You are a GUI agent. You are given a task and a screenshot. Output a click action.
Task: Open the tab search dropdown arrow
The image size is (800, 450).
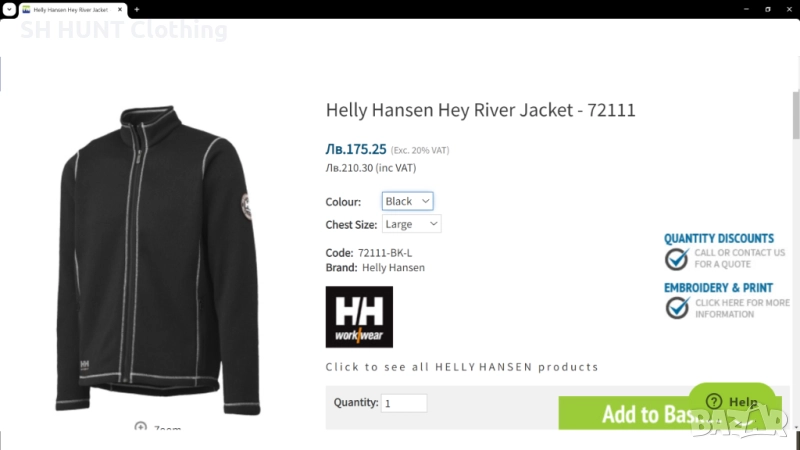pos(9,9)
